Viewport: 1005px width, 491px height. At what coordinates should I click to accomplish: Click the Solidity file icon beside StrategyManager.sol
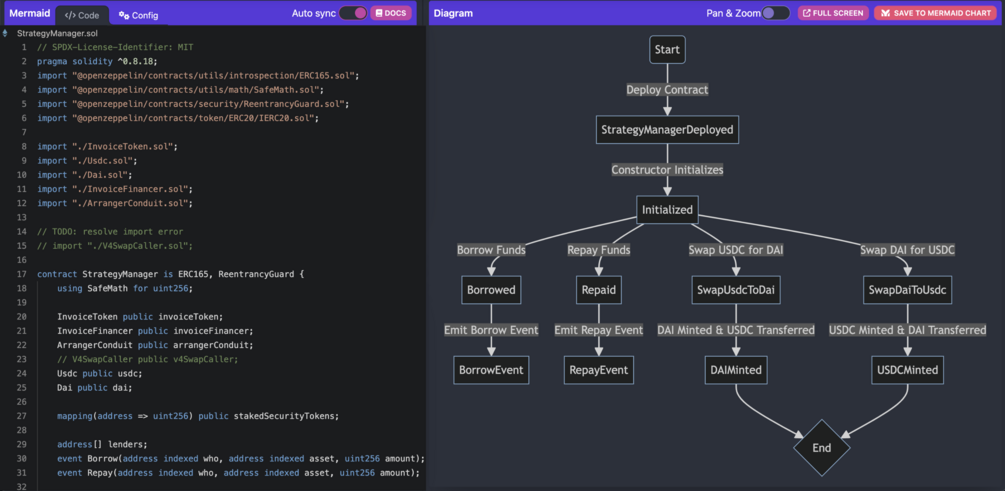tap(5, 33)
